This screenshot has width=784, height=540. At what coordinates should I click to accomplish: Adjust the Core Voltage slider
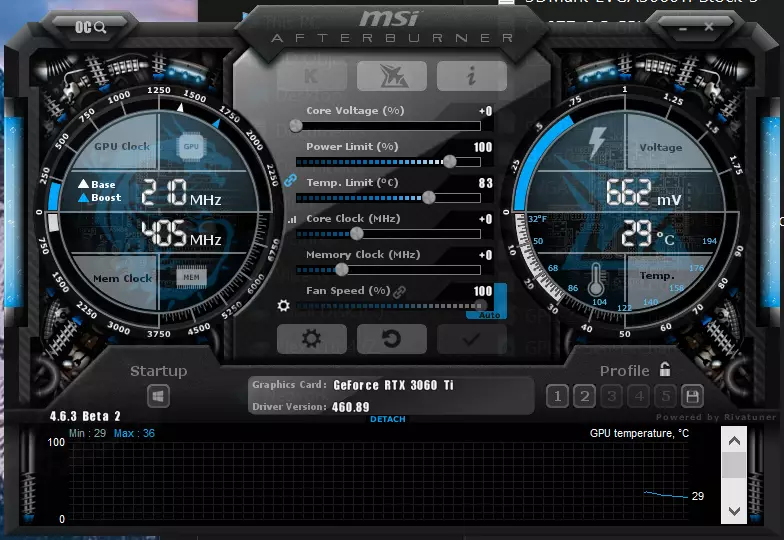388,126
